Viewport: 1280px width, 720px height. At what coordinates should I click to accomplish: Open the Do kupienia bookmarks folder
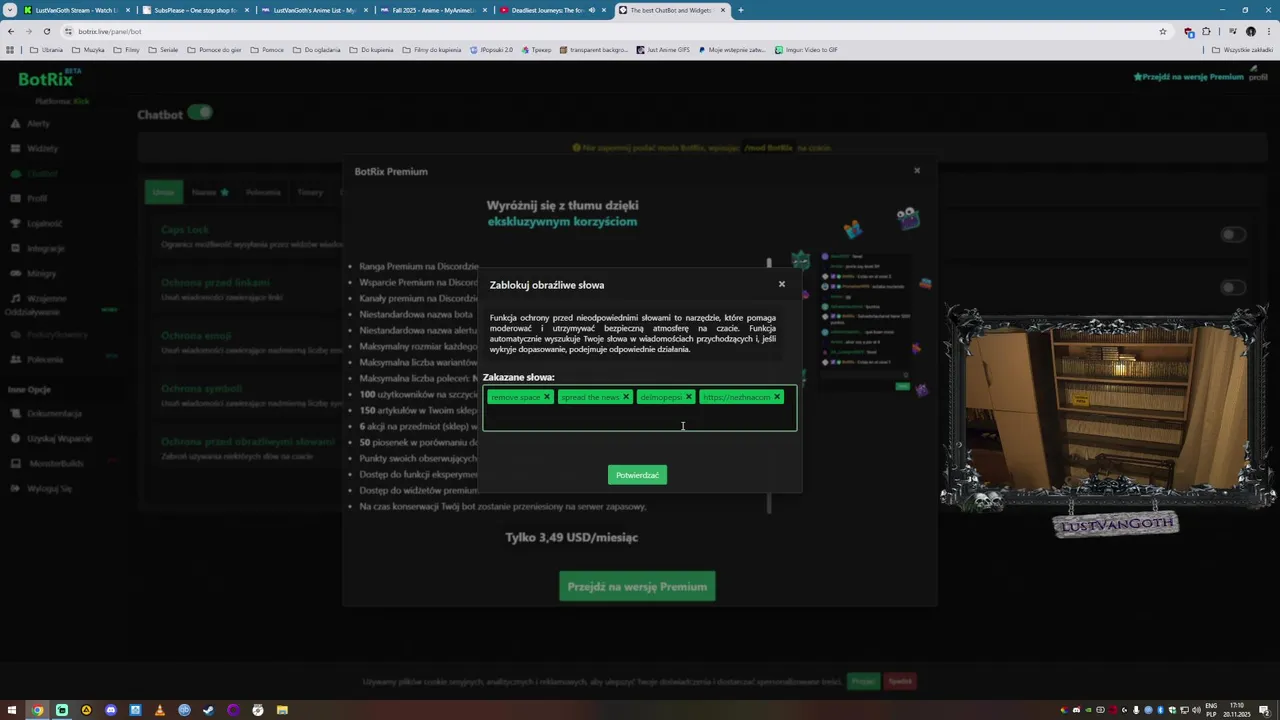[x=371, y=50]
